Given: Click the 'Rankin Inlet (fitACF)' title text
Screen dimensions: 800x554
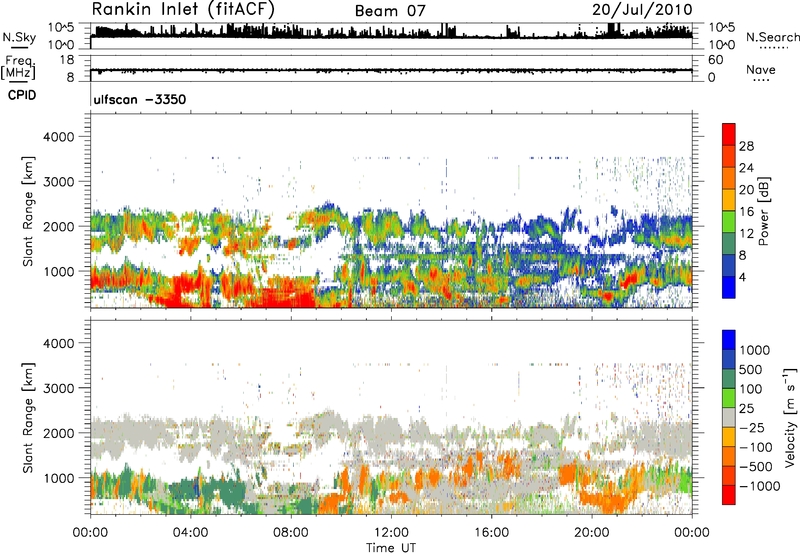Looking at the screenshot, I should 183,10.
